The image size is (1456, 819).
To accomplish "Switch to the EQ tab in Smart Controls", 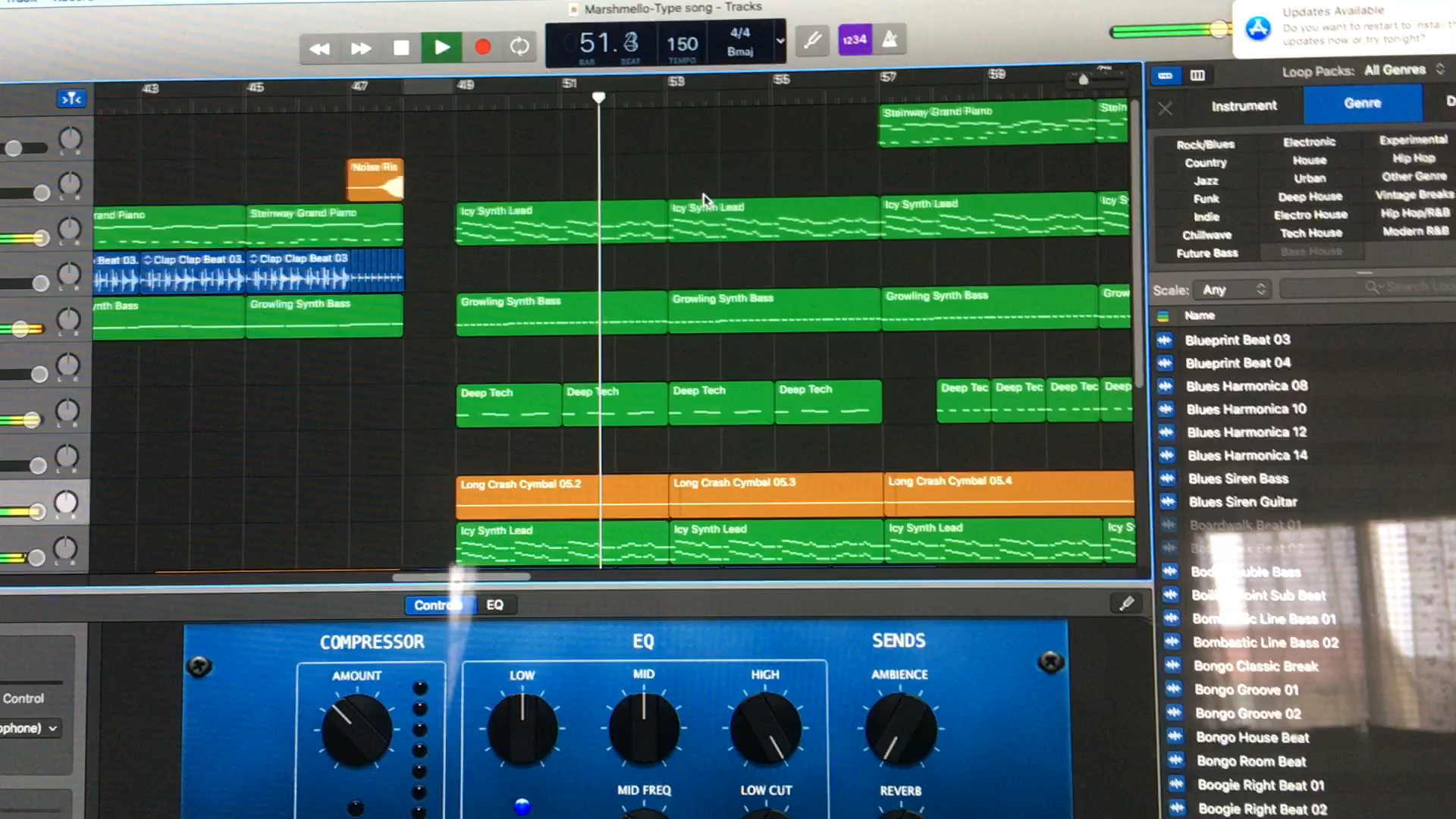I will (x=494, y=604).
